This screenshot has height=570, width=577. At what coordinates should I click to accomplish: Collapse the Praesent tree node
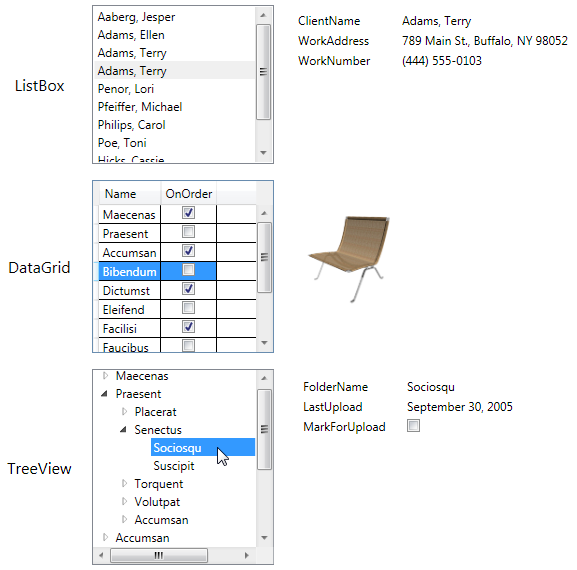point(105,394)
